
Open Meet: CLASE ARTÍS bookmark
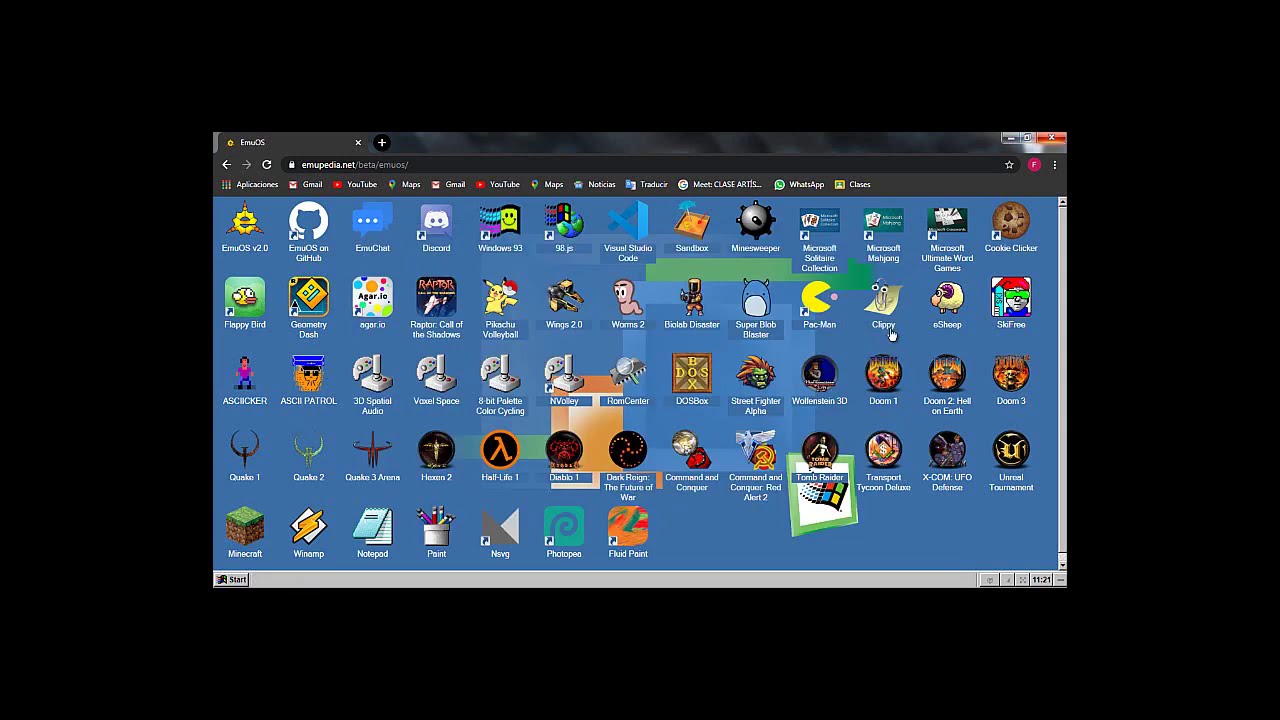tap(720, 185)
